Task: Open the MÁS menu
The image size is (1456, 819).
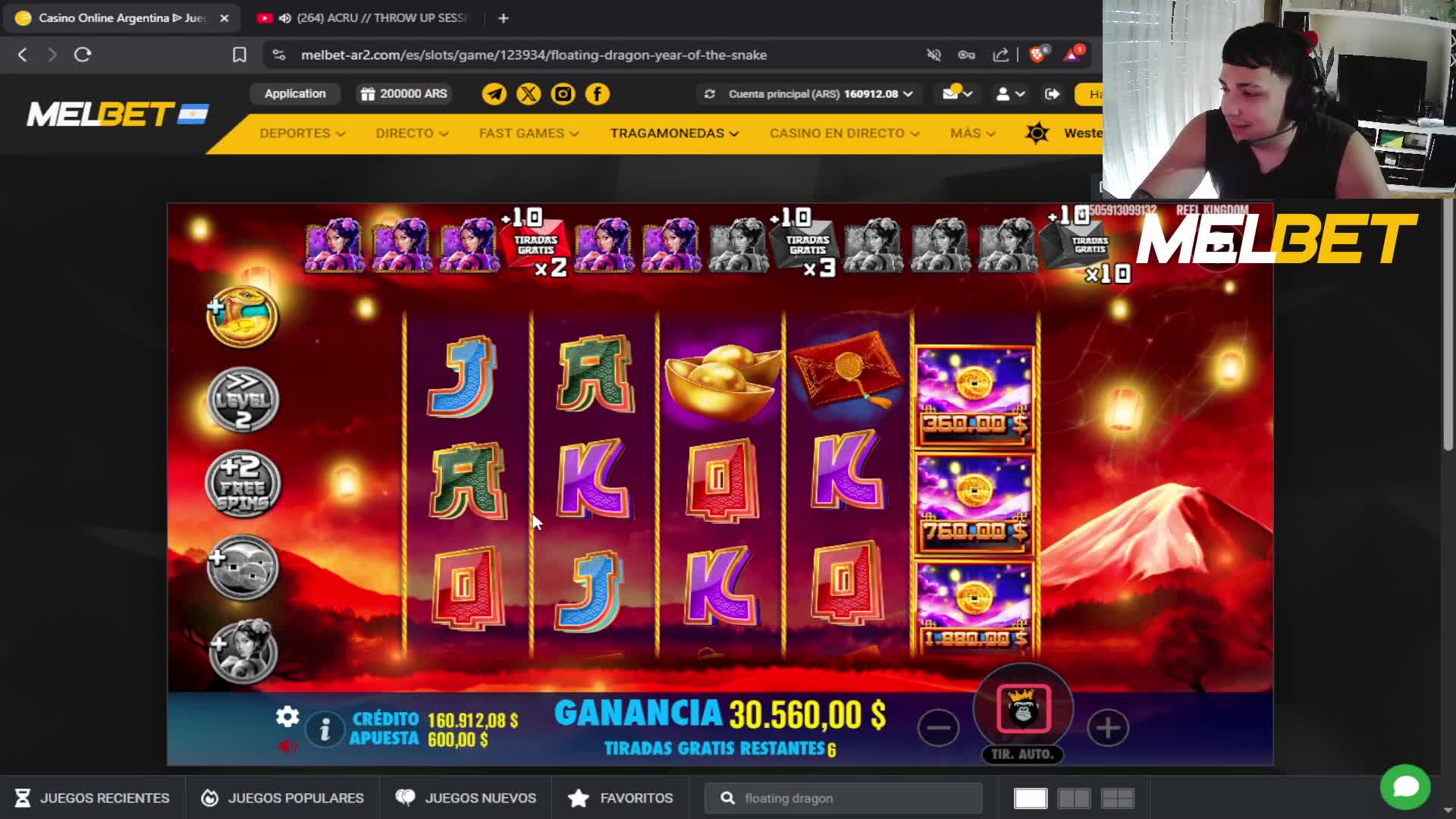Action: point(973,133)
